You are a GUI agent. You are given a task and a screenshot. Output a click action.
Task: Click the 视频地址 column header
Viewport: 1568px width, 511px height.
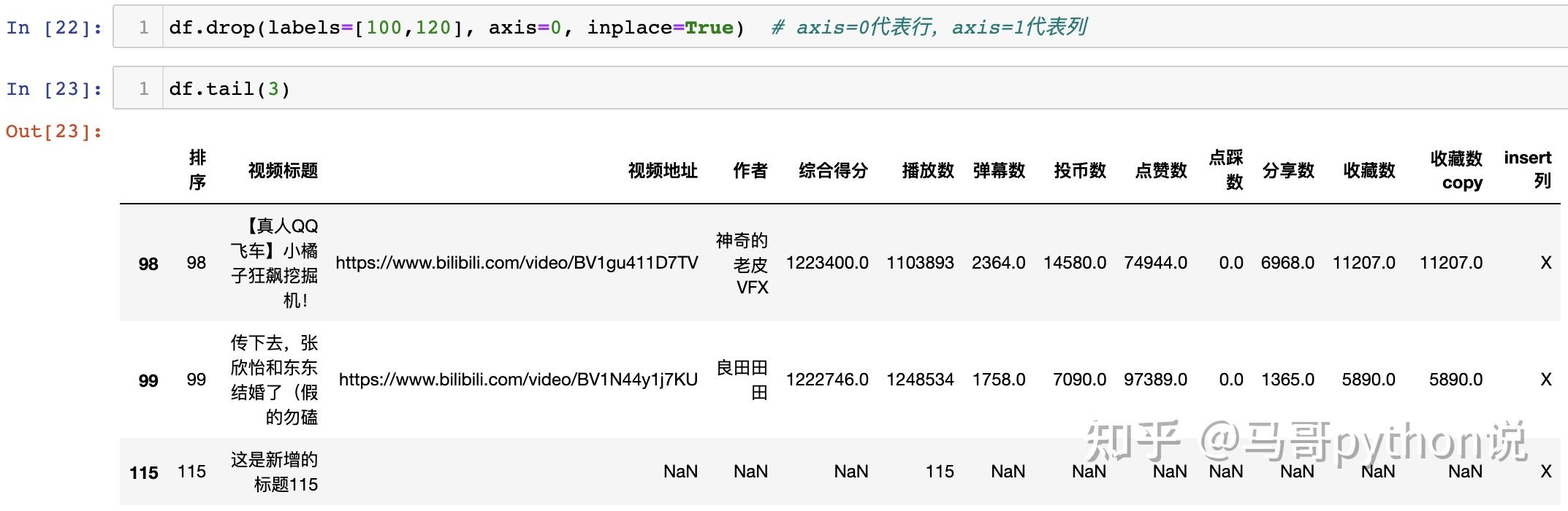click(663, 170)
